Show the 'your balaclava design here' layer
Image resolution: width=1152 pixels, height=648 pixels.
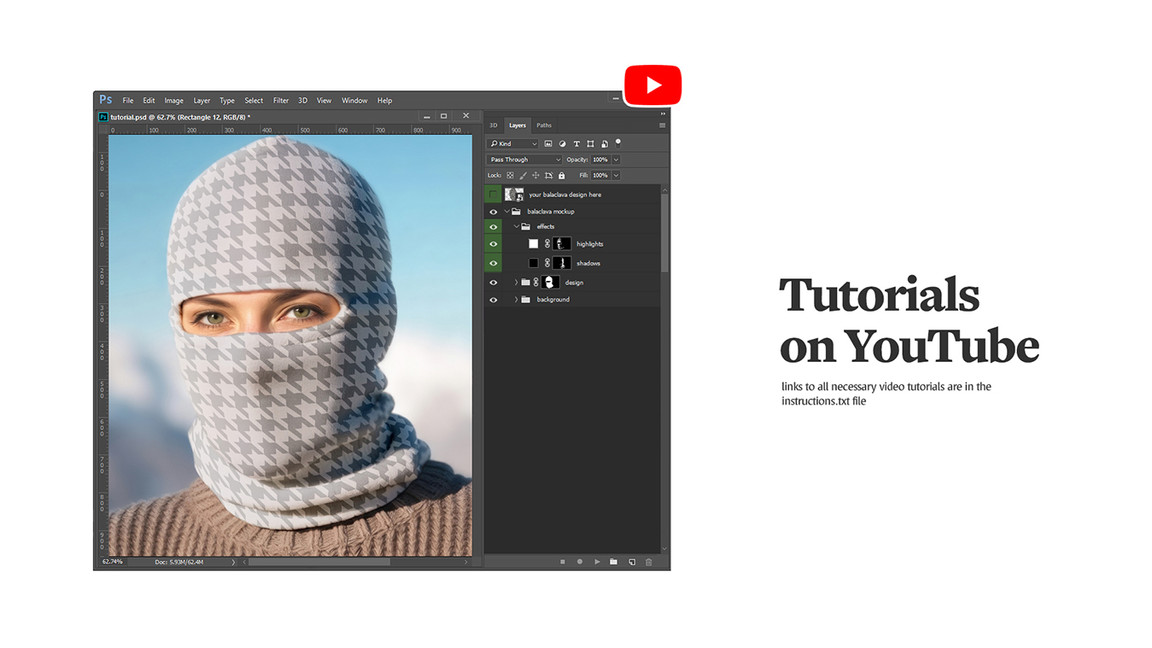tap(493, 195)
